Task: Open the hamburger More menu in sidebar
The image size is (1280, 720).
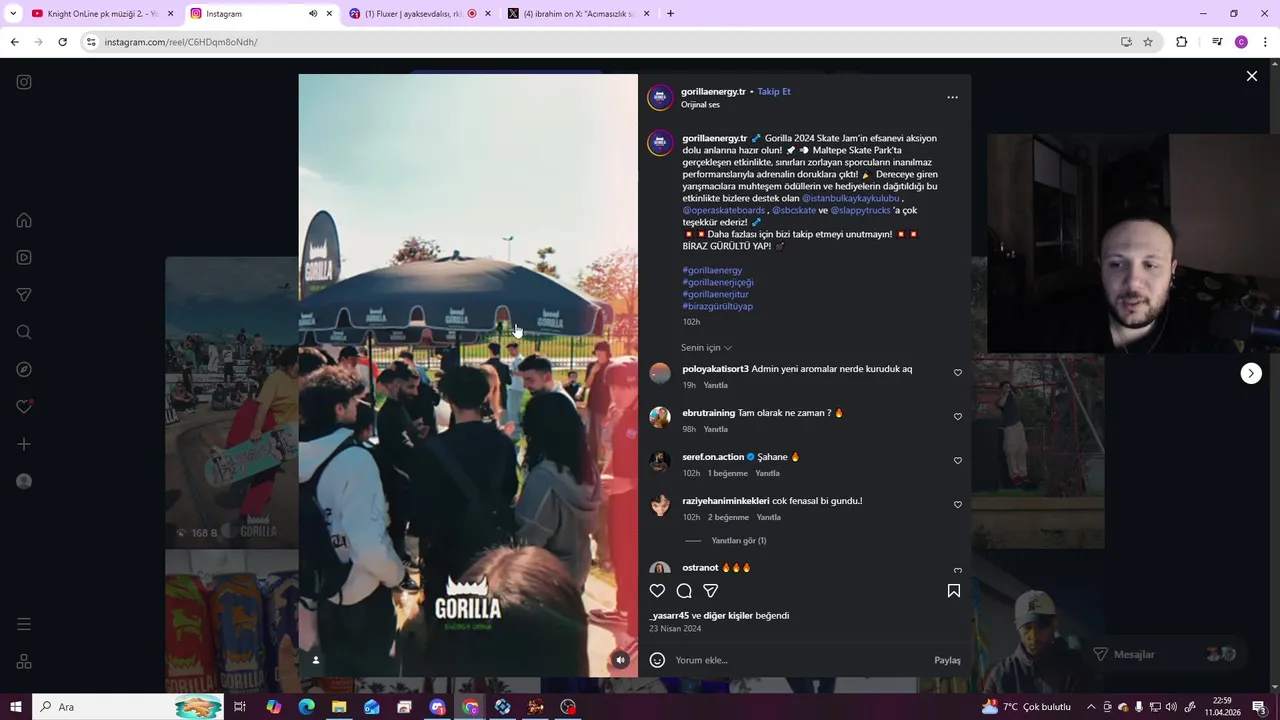Action: click(24, 624)
